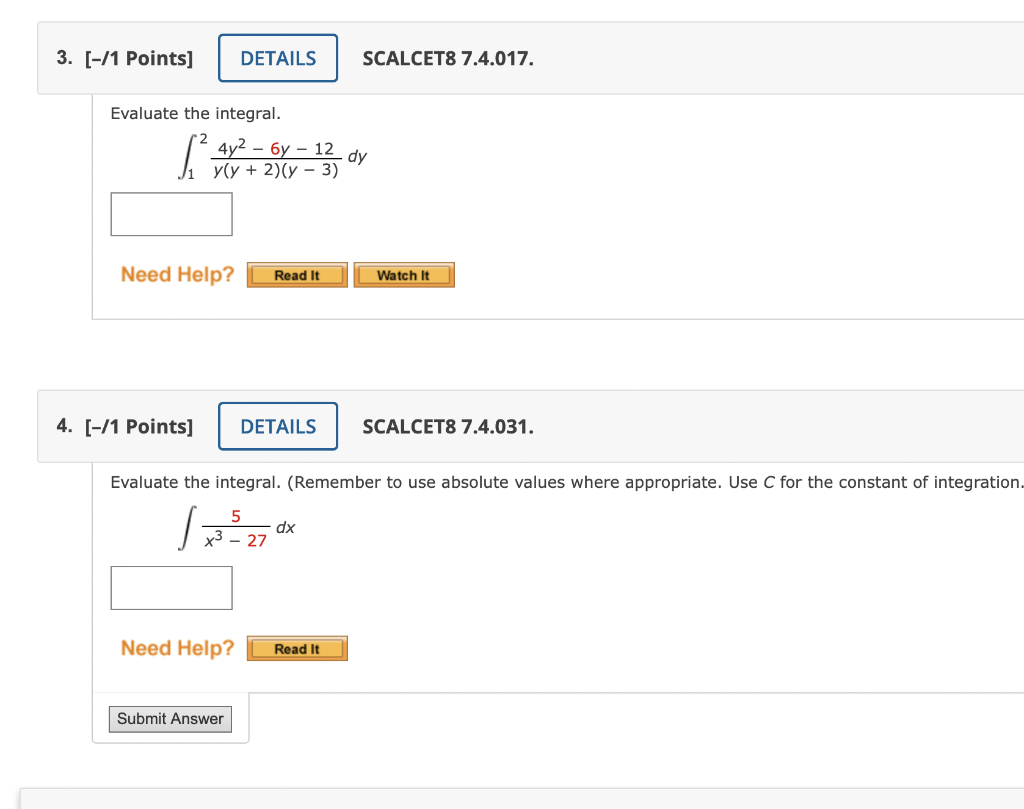Open DETAILS for question 3
Viewport: 1024px width, 809px height.
click(277, 58)
